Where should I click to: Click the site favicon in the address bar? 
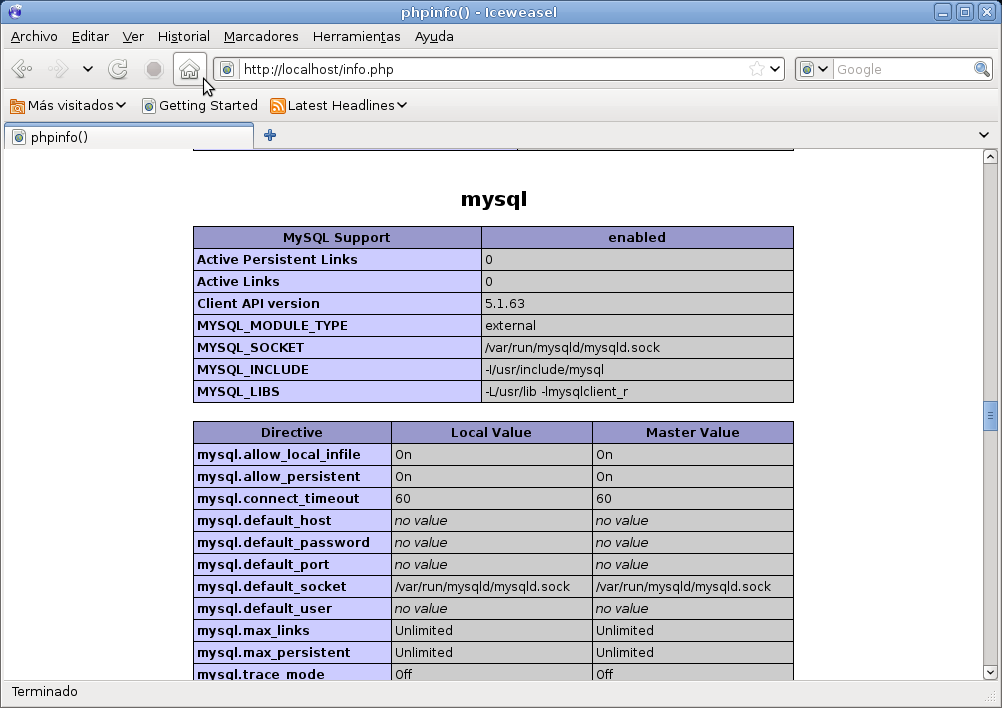click(227, 70)
